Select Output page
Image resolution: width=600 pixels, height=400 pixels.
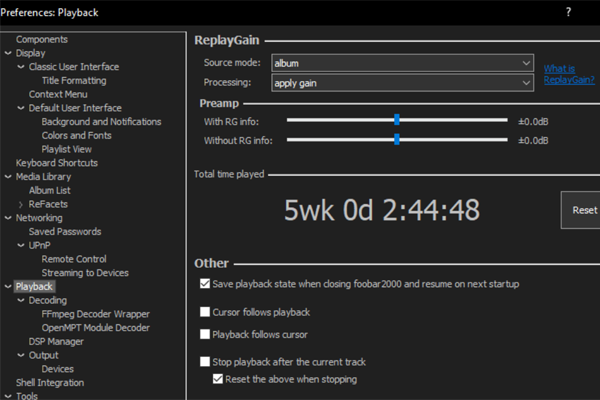[44, 355]
